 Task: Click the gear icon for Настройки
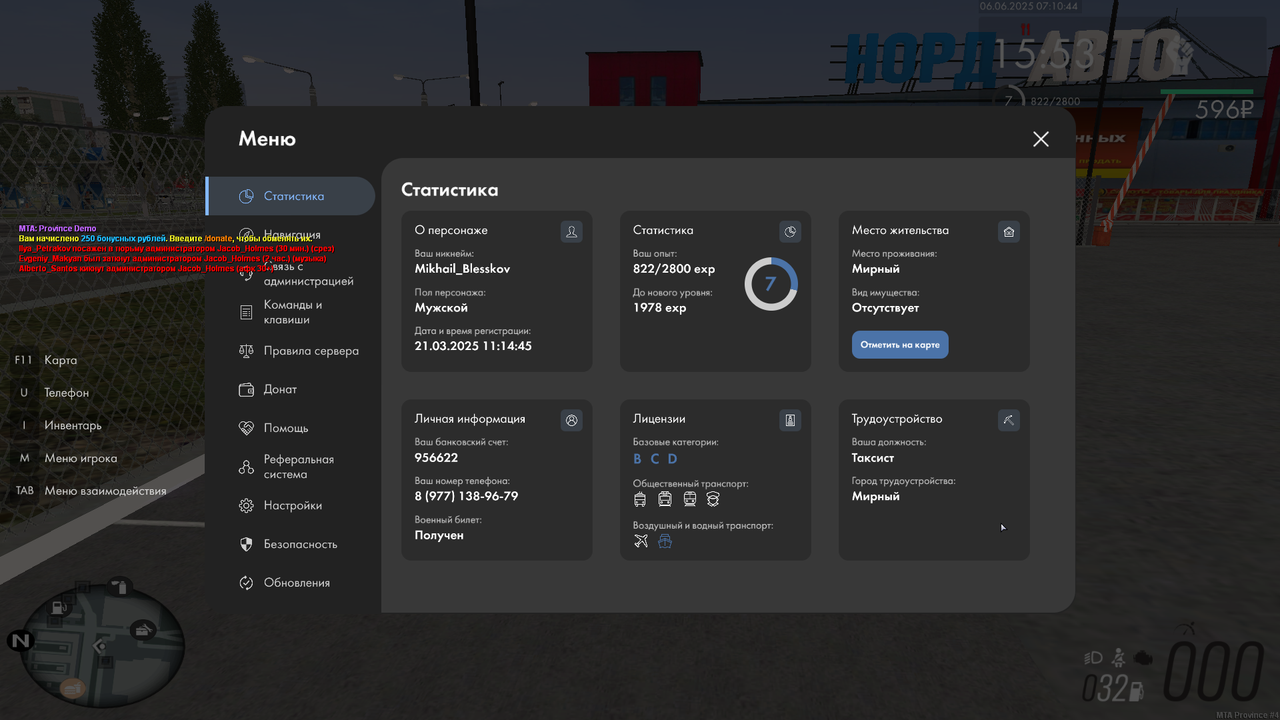[x=246, y=506]
